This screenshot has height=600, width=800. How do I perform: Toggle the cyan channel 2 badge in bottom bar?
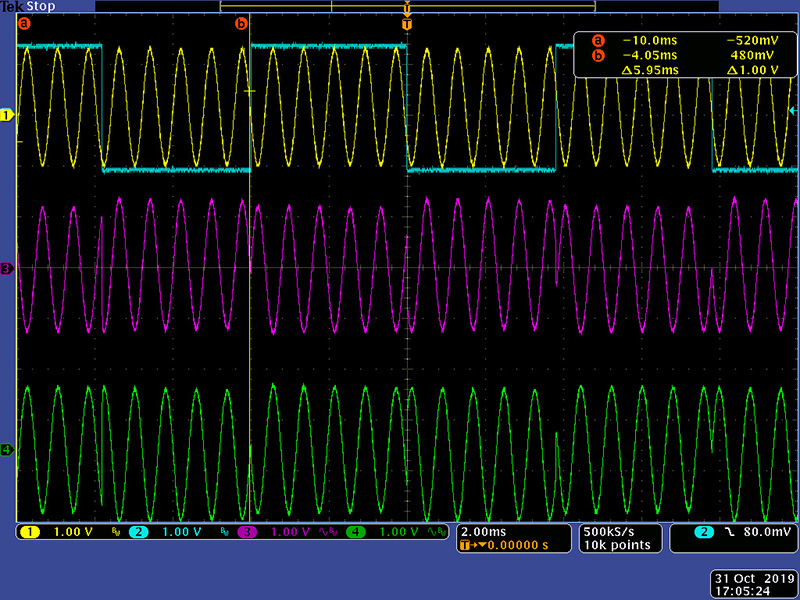138,532
